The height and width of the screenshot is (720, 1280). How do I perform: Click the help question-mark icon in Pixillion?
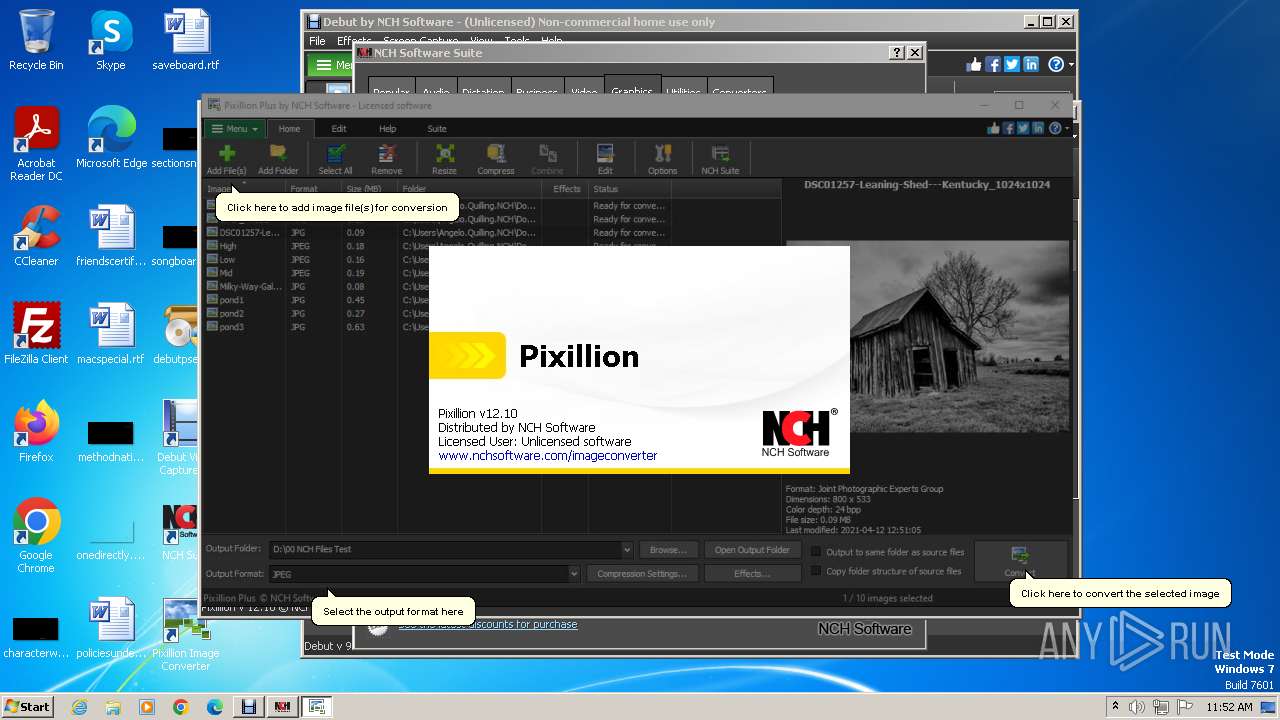pos(1055,128)
